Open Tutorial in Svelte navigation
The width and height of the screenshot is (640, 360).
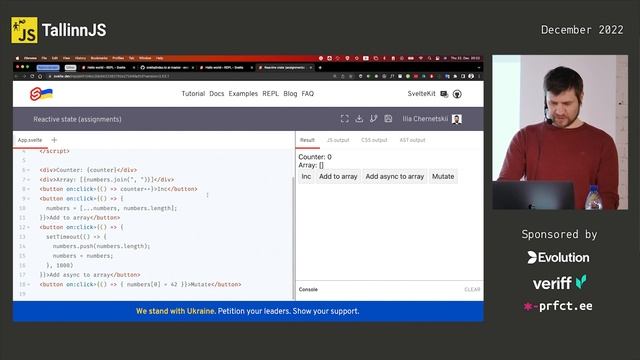(193, 94)
